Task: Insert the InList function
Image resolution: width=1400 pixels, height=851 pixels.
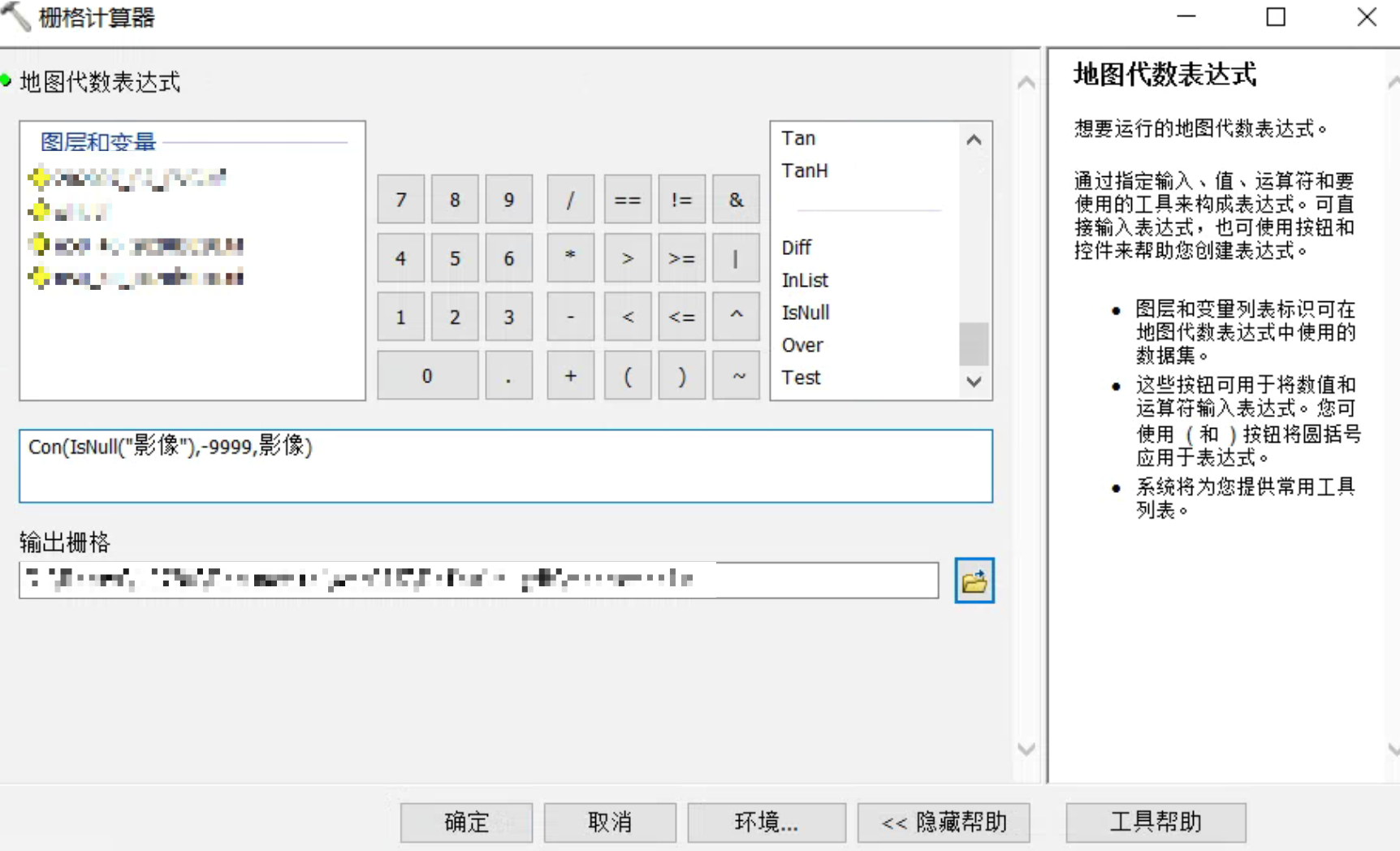Action: click(x=805, y=280)
